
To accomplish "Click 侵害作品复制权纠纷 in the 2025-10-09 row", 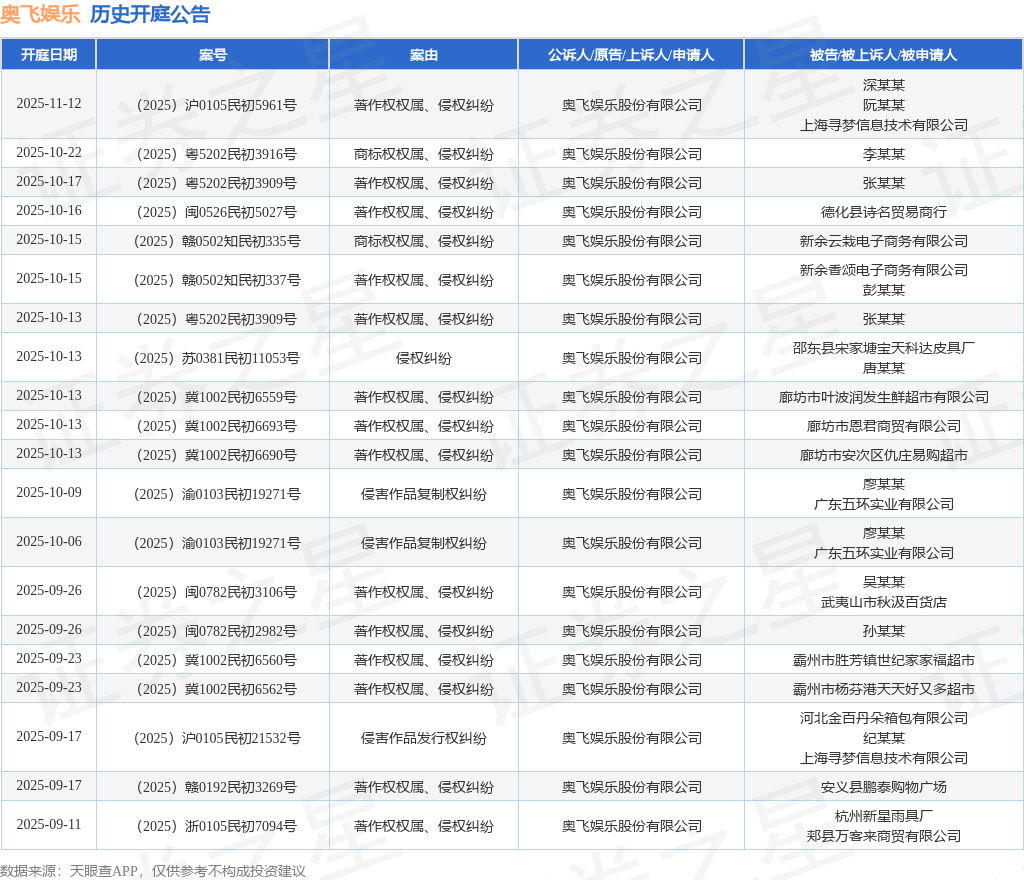I will 424,494.
